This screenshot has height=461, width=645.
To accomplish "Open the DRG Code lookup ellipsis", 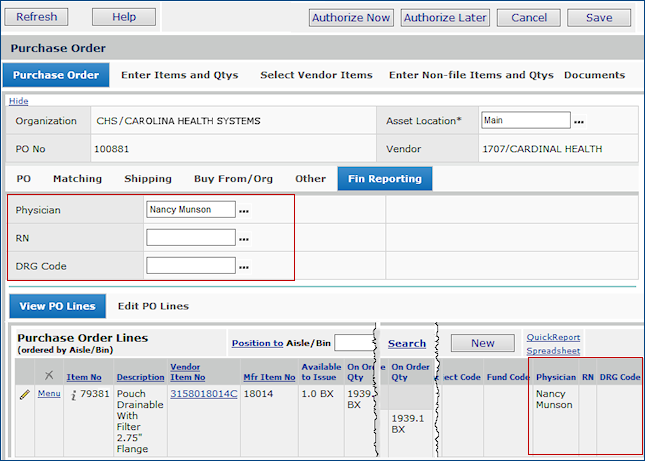I will [x=244, y=267].
